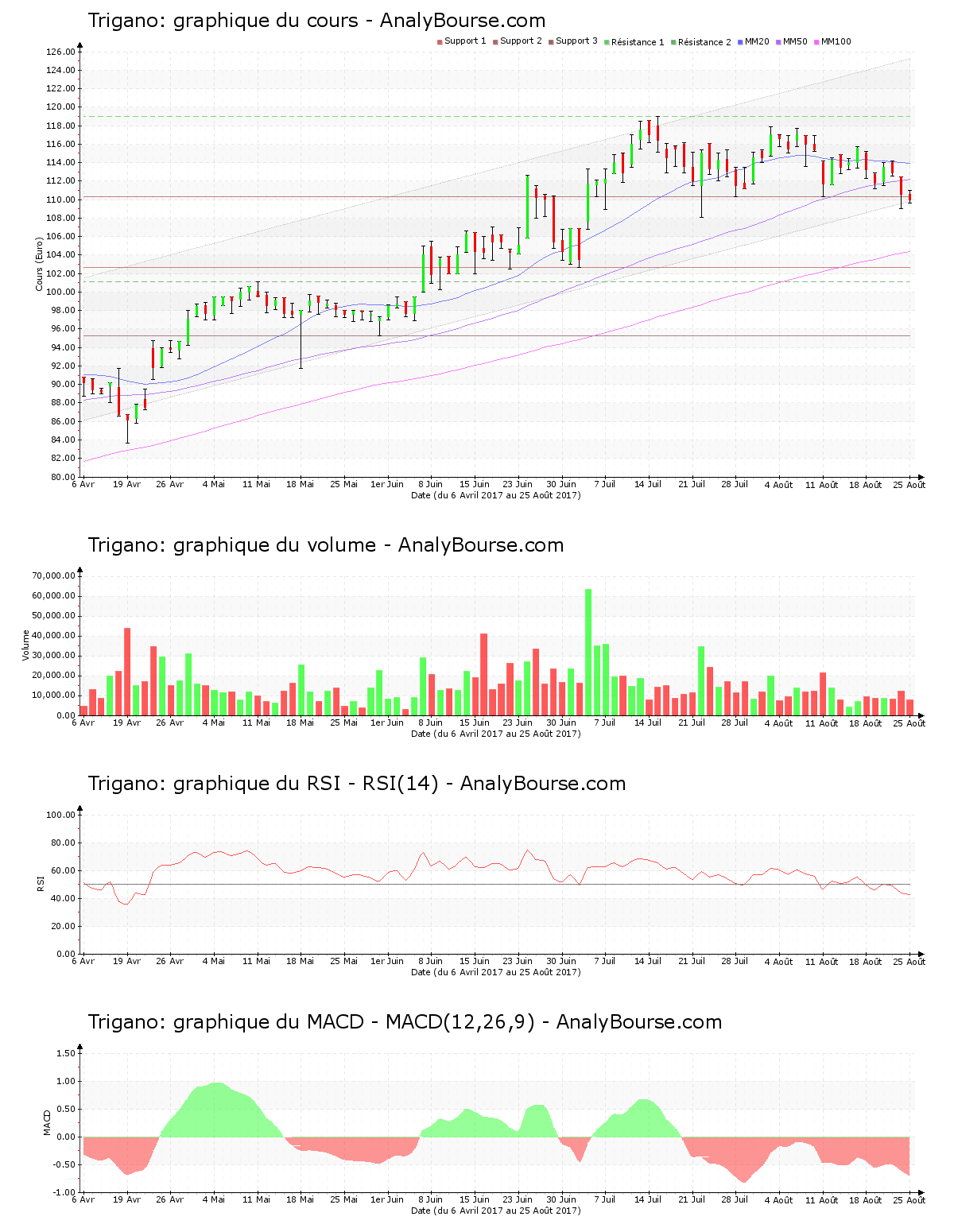
Task: Click the 'Cours (Euro)' axis label
Action: point(39,264)
